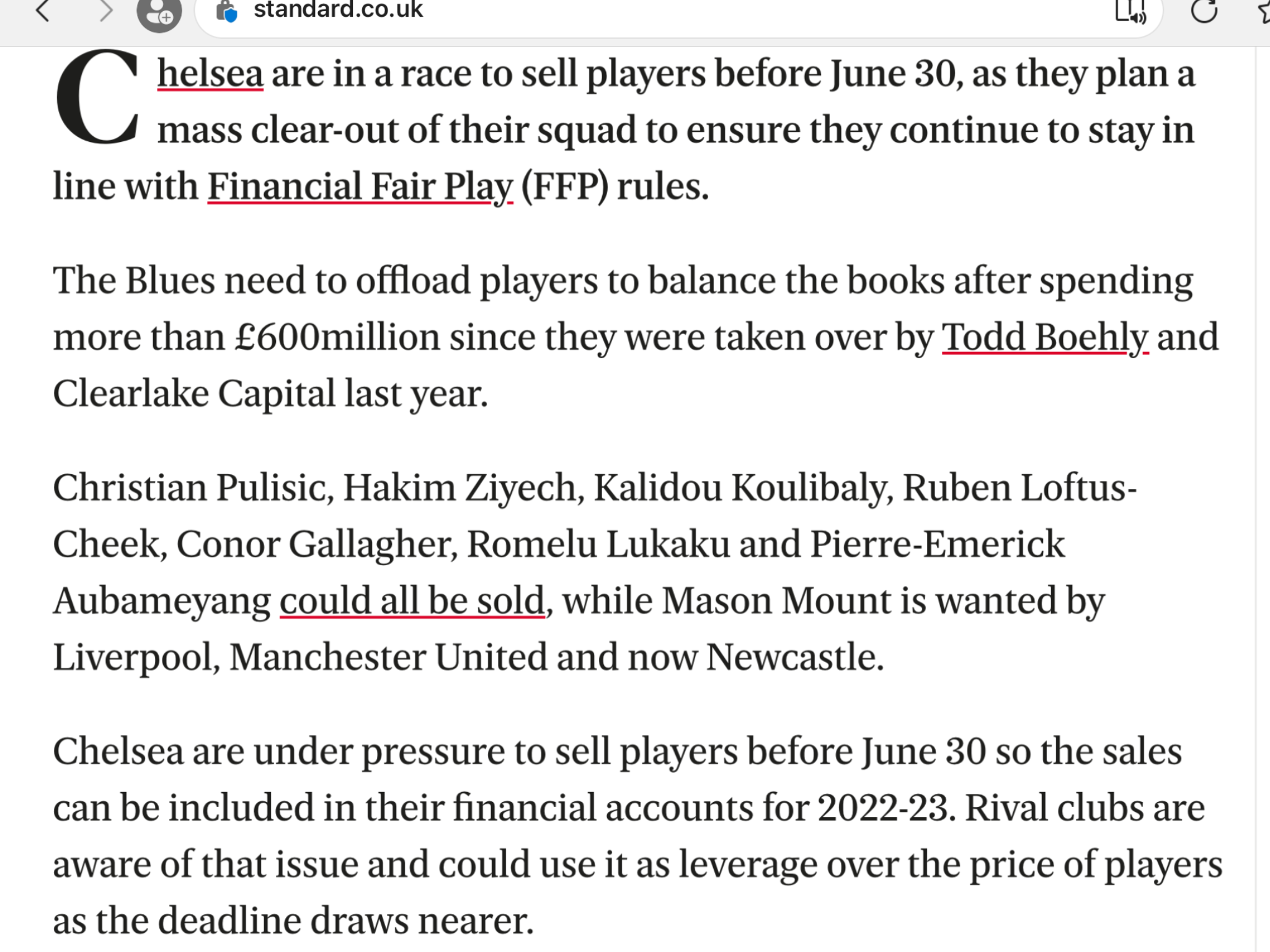Click the forward navigation arrow

[107, 11]
